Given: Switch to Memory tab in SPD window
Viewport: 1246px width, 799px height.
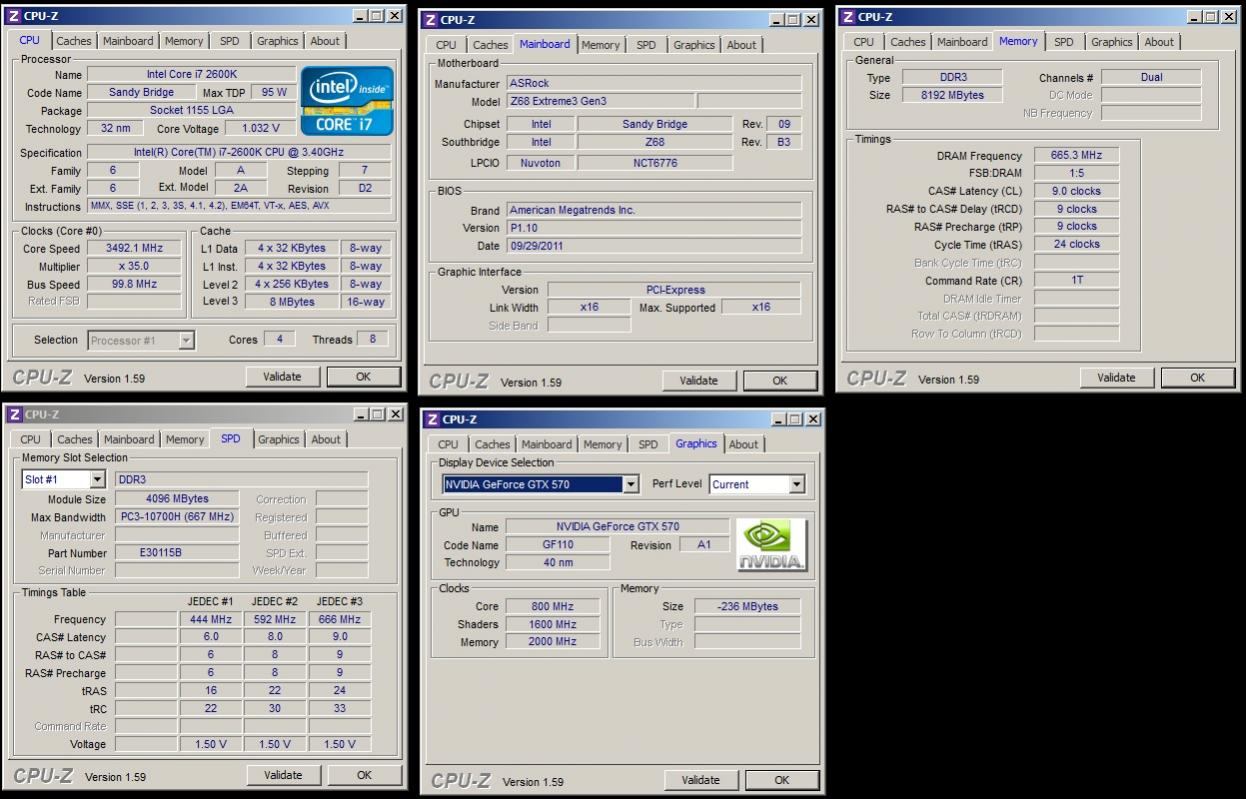Looking at the screenshot, I should (185, 439).
